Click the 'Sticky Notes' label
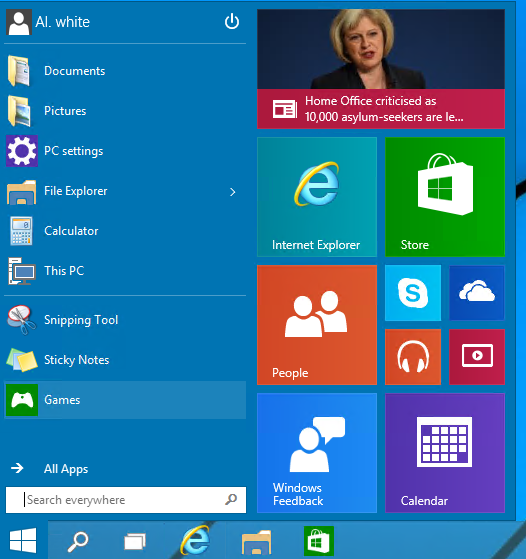 pos(76,360)
